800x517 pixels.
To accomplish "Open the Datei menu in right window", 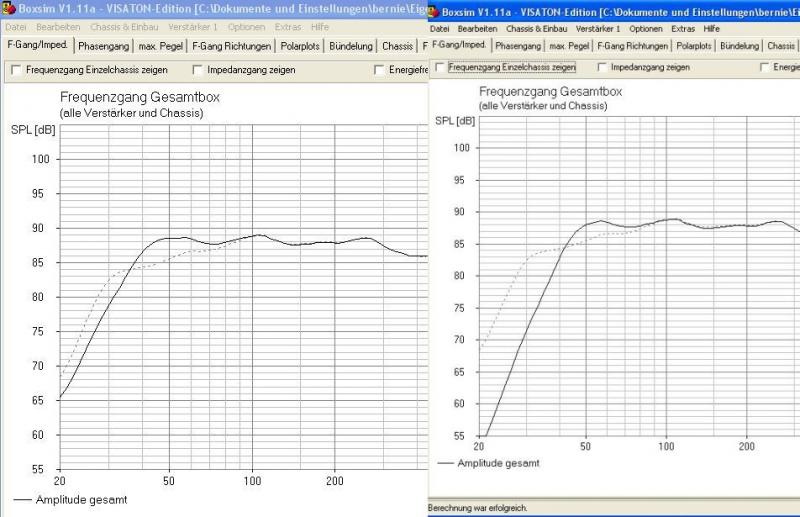I will (x=439, y=29).
